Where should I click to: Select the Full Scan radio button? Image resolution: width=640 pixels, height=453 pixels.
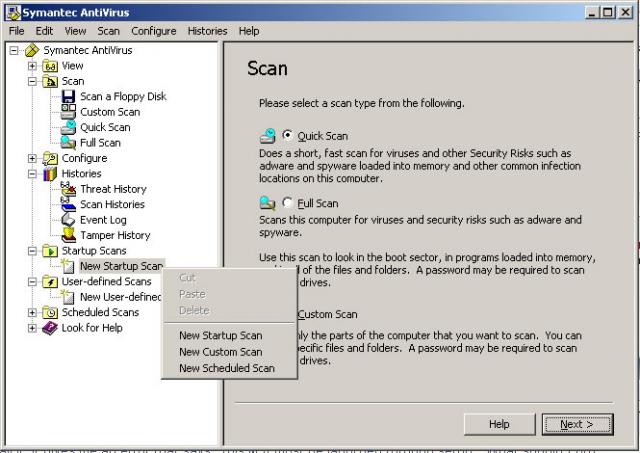click(287, 202)
